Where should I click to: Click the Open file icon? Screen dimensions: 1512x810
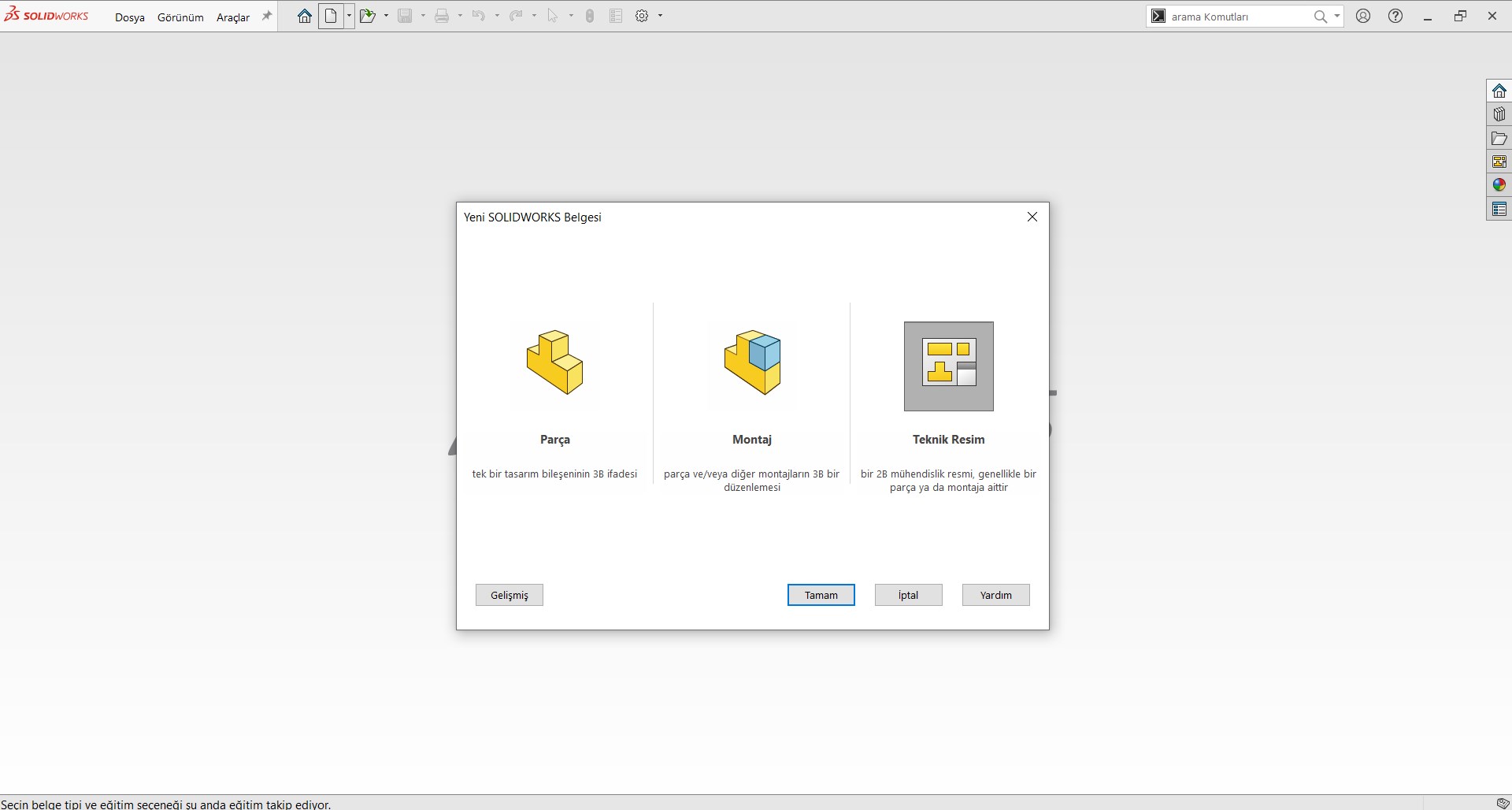click(x=368, y=16)
